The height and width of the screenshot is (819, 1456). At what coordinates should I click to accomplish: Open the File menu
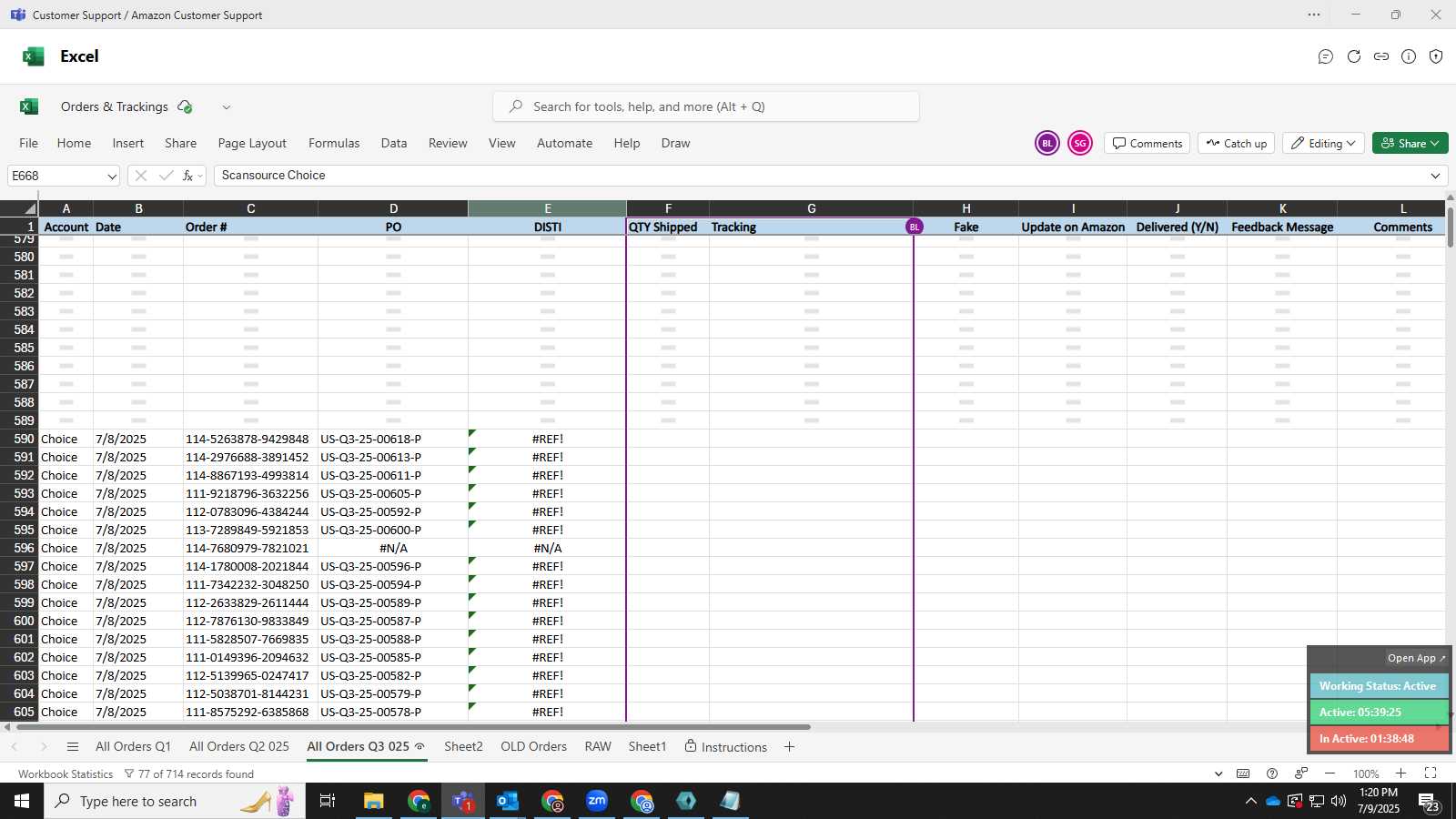click(x=29, y=143)
